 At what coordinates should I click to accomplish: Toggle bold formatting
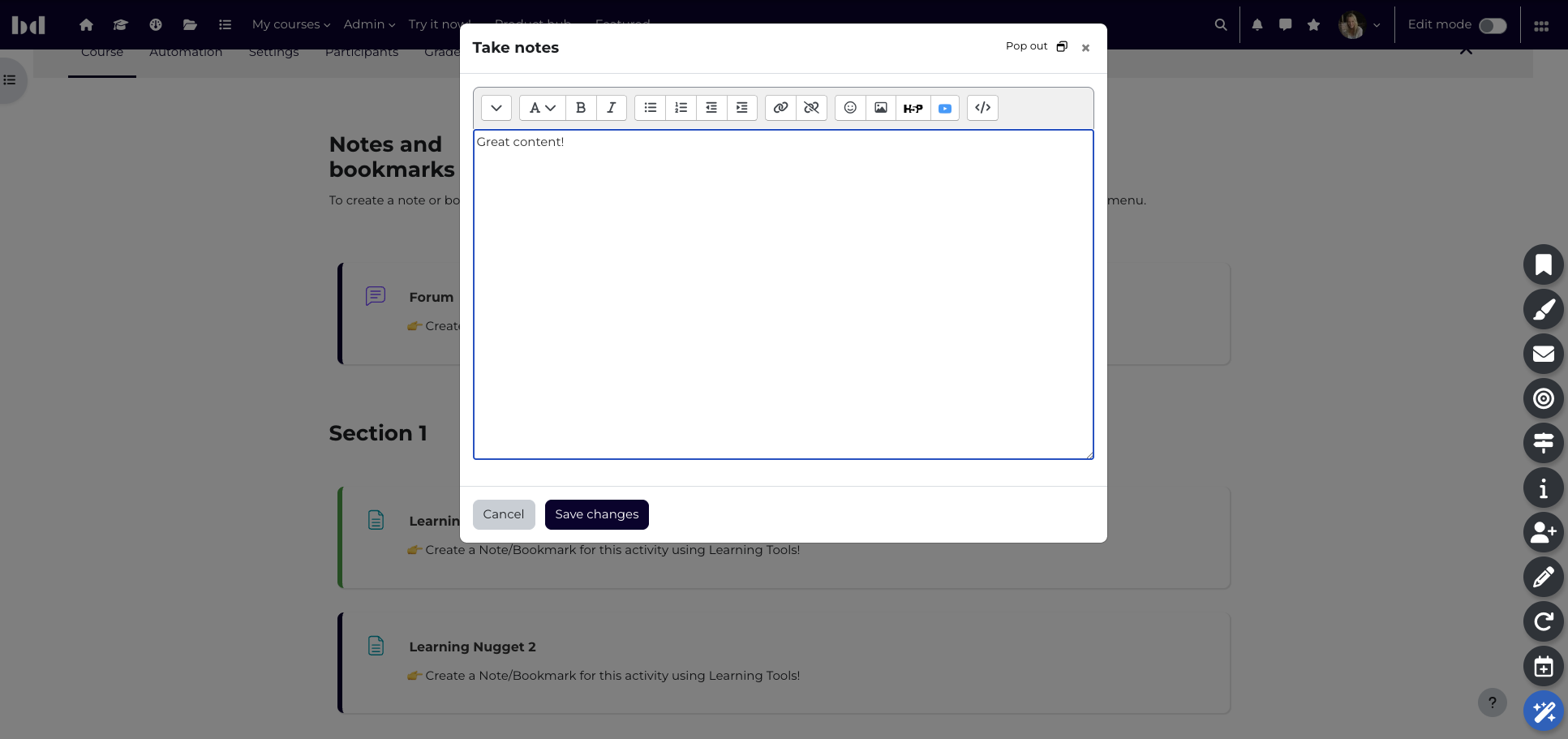click(x=581, y=108)
